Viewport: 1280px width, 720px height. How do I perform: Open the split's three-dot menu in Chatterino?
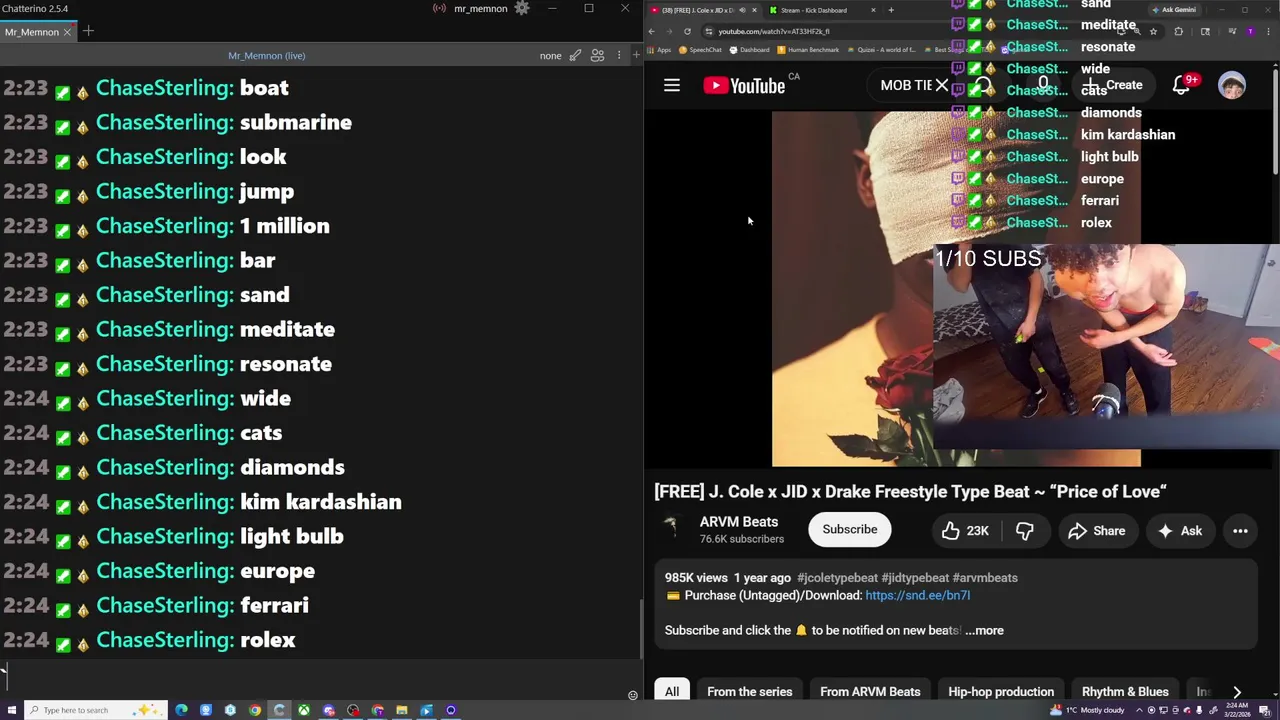click(x=617, y=56)
